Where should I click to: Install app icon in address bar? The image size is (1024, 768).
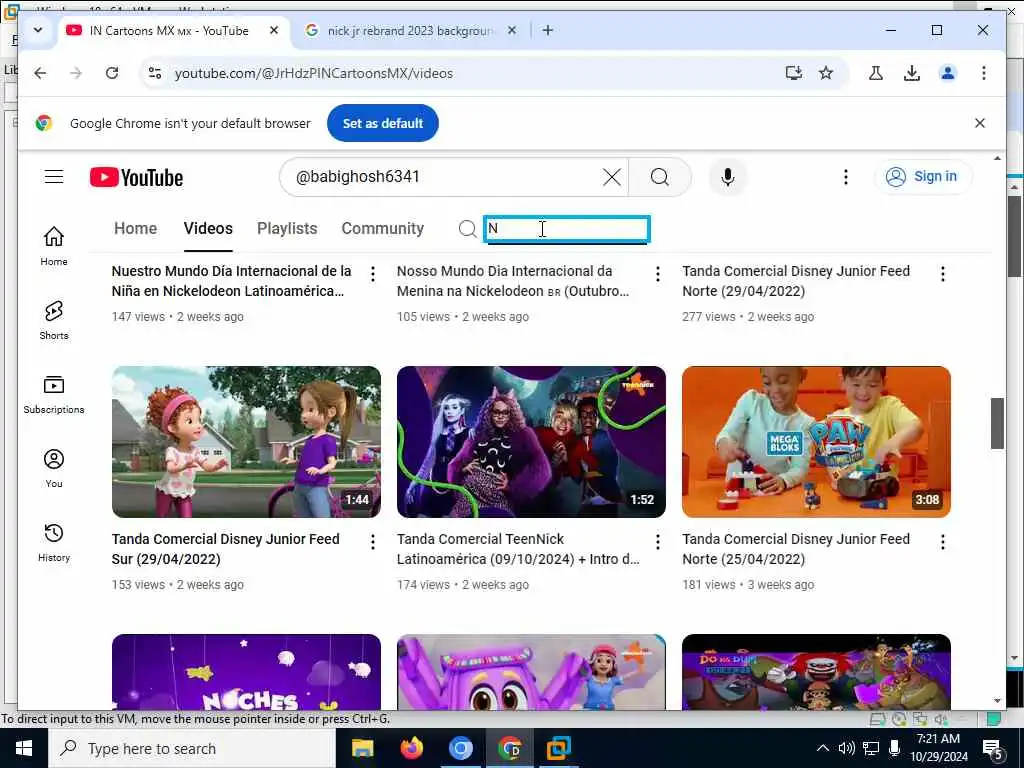click(x=793, y=73)
